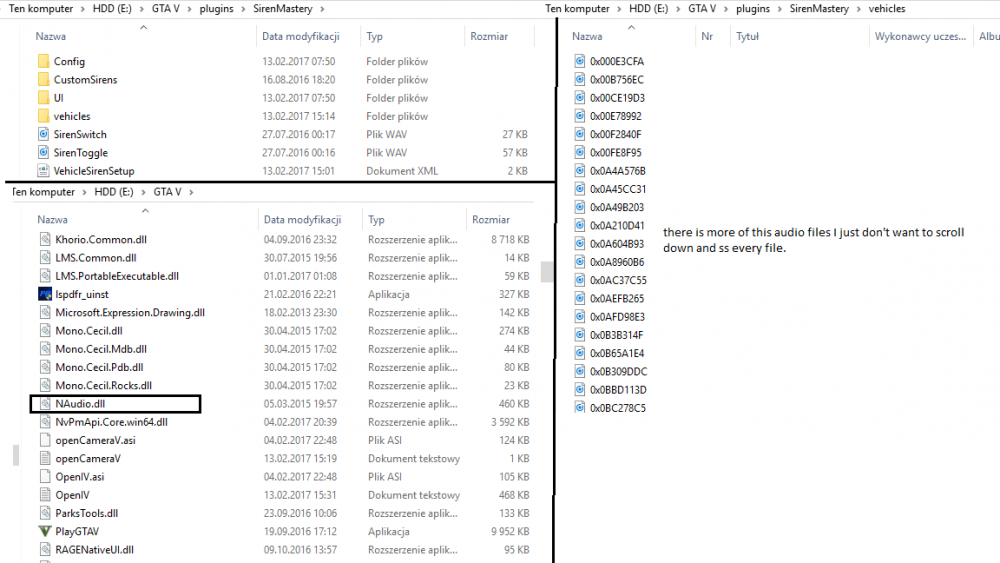
Task: Click the bottom-left window vertical scrollbar thumb
Action: 547,272
